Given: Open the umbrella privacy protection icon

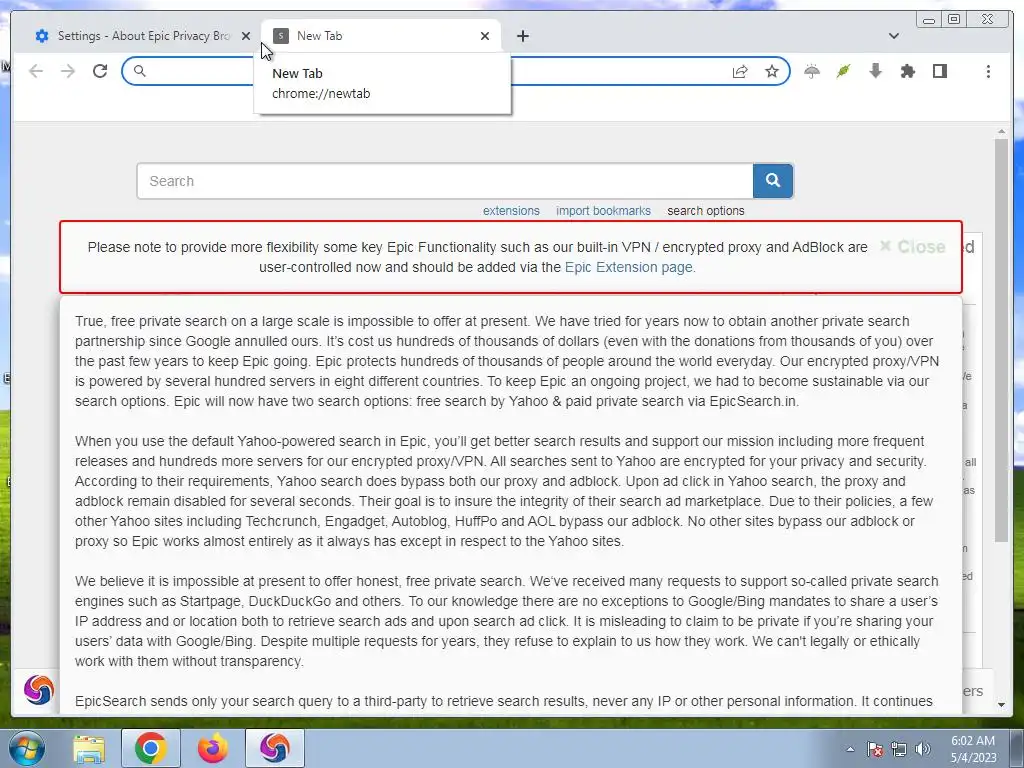Looking at the screenshot, I should point(812,71).
